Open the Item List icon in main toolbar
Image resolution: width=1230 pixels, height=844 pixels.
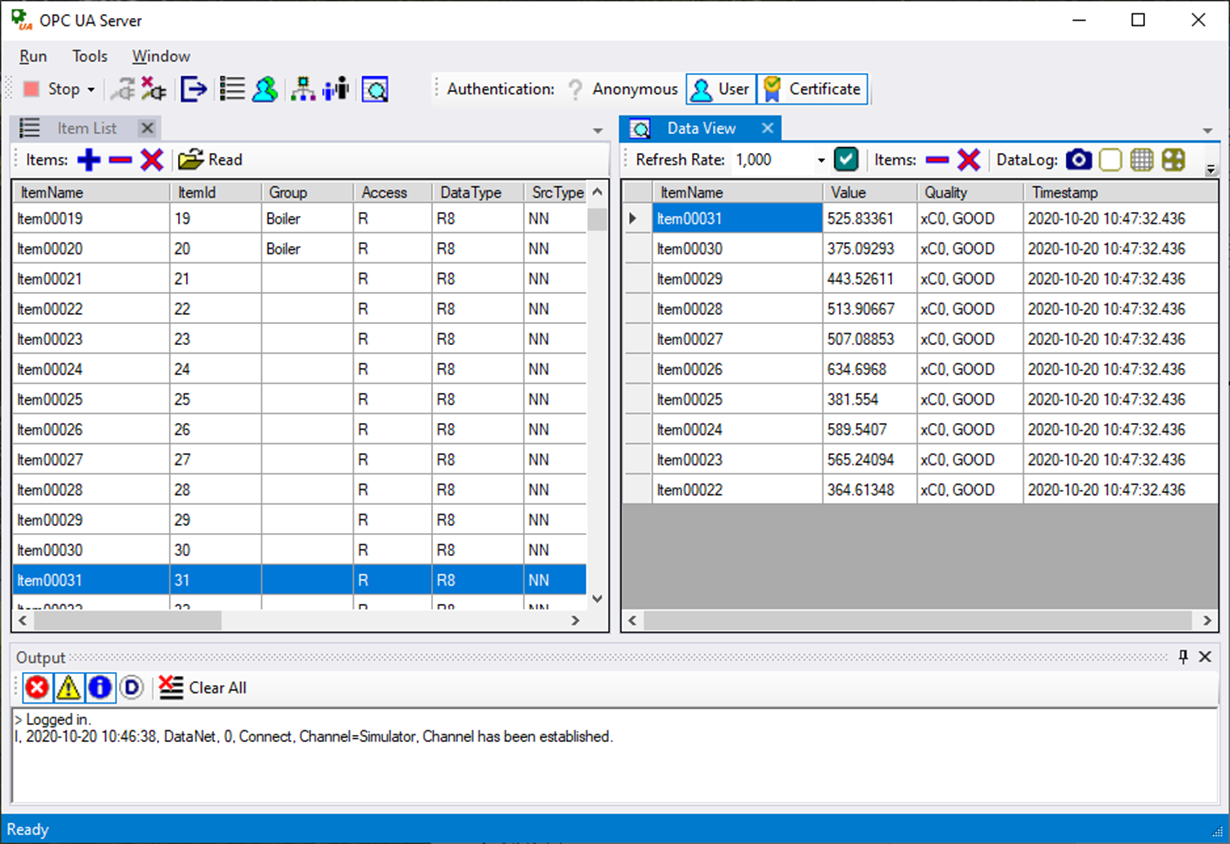coord(232,89)
